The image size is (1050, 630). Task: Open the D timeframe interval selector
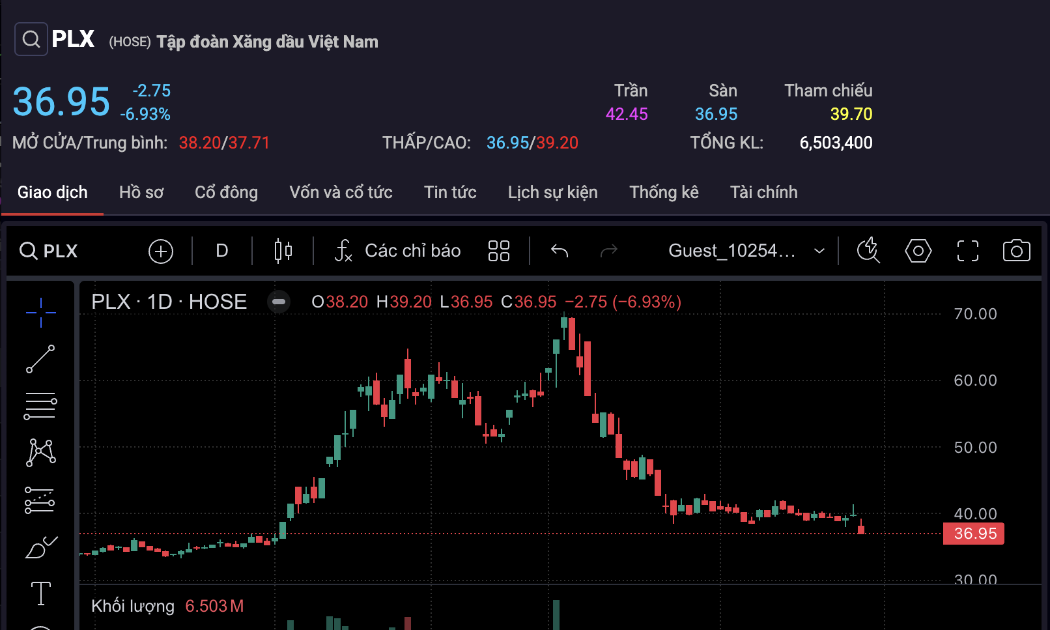[x=222, y=251]
